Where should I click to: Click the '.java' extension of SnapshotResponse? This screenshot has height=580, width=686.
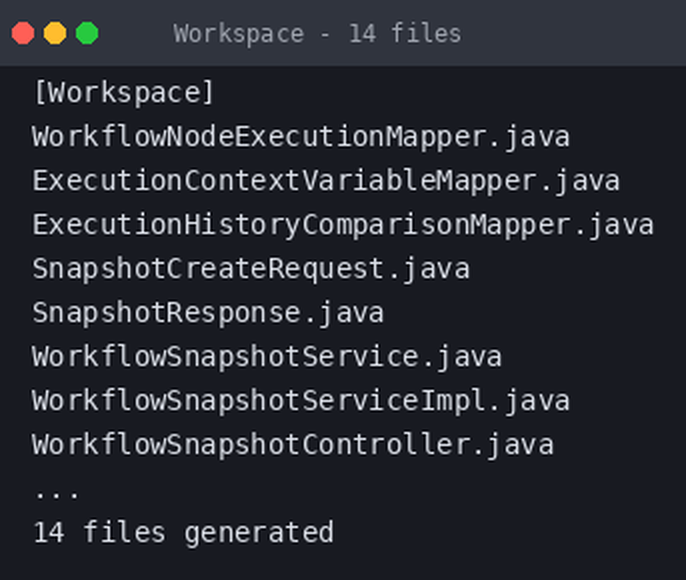344,313
